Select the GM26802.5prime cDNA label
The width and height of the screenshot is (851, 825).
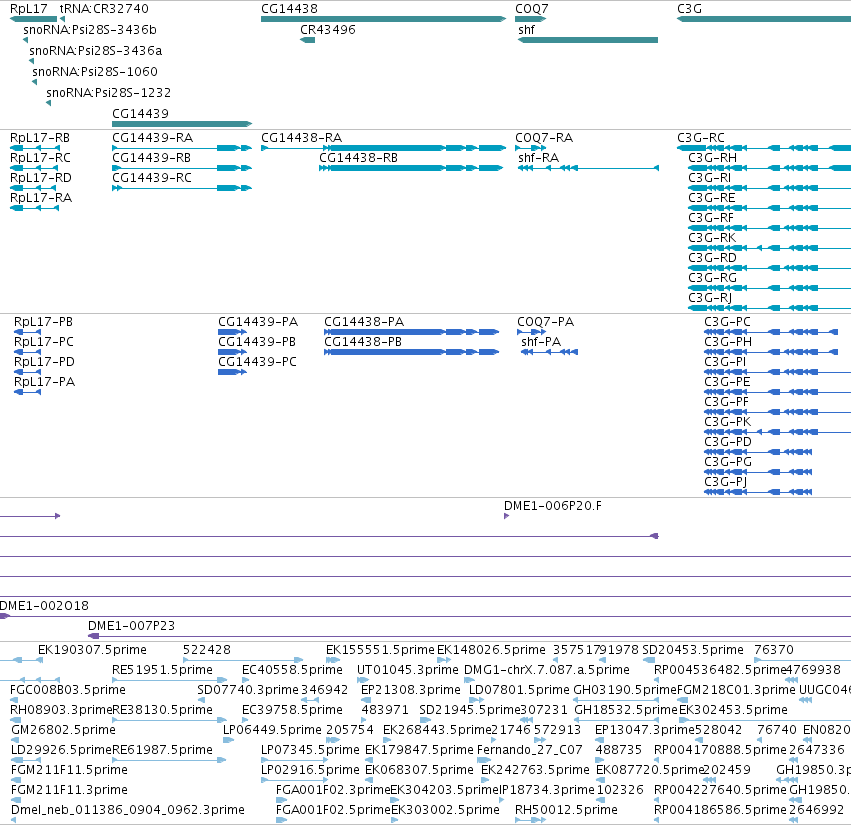tap(63, 730)
